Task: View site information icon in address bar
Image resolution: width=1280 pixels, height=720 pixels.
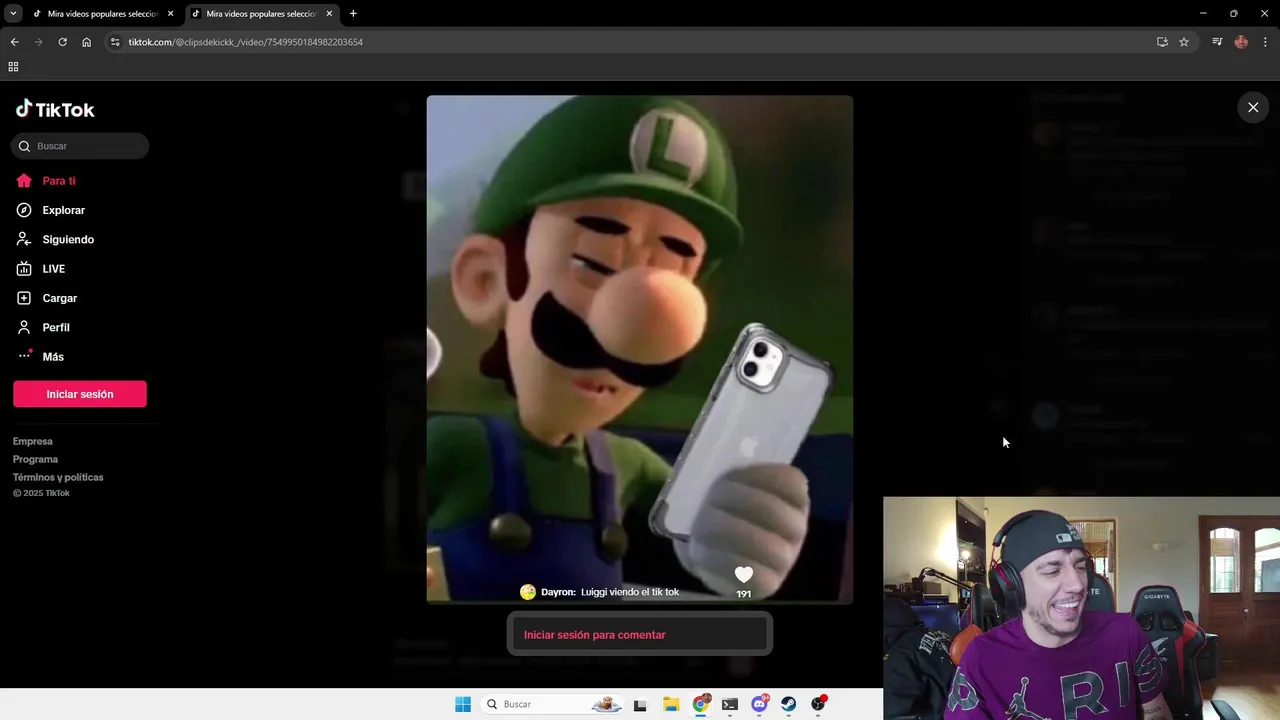Action: pyautogui.click(x=115, y=42)
